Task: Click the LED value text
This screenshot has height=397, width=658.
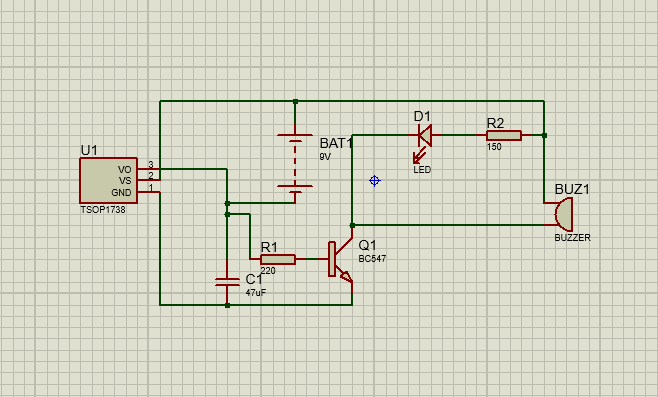Action: [x=422, y=170]
